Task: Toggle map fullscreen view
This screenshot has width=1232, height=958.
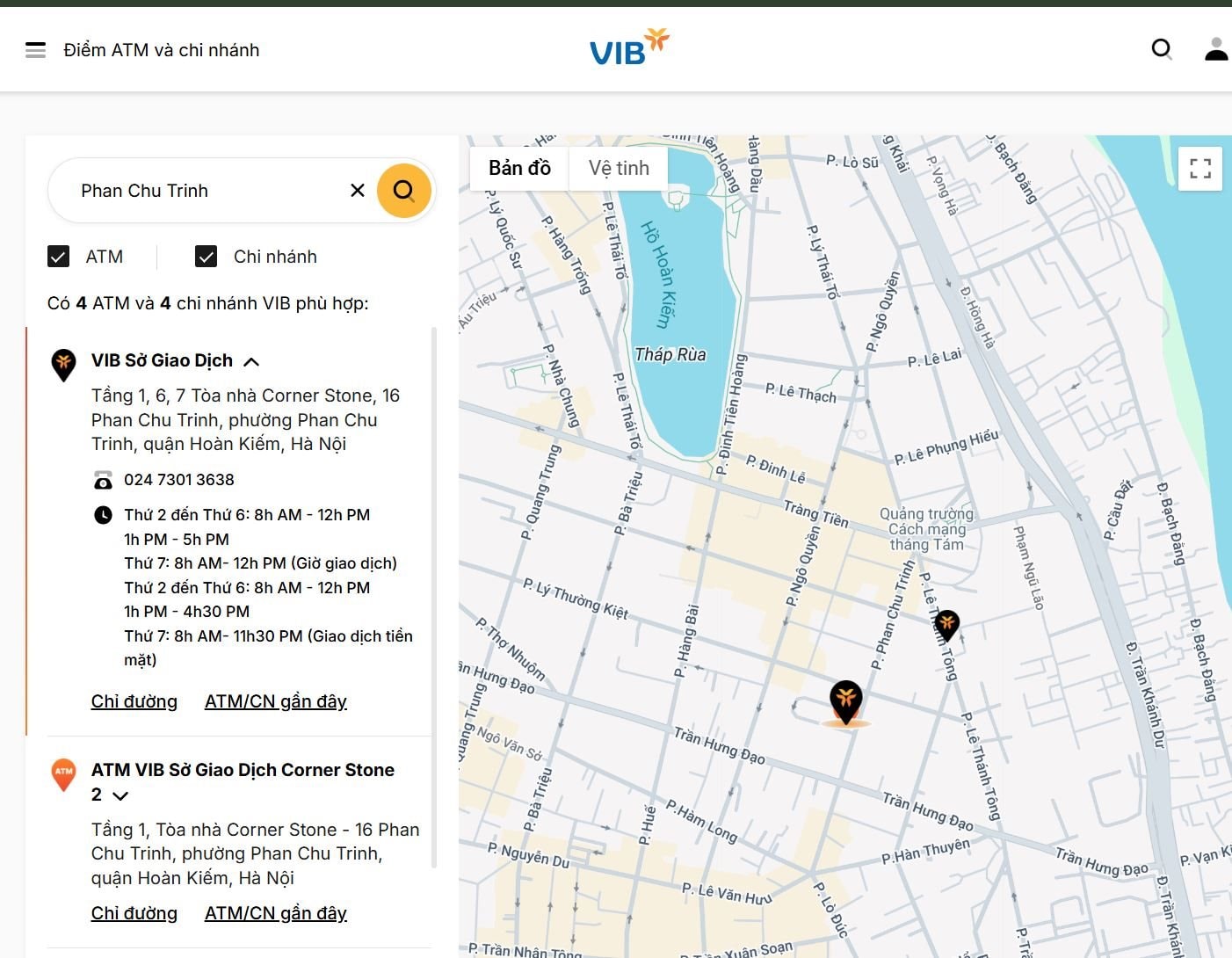Action: click(x=1200, y=168)
